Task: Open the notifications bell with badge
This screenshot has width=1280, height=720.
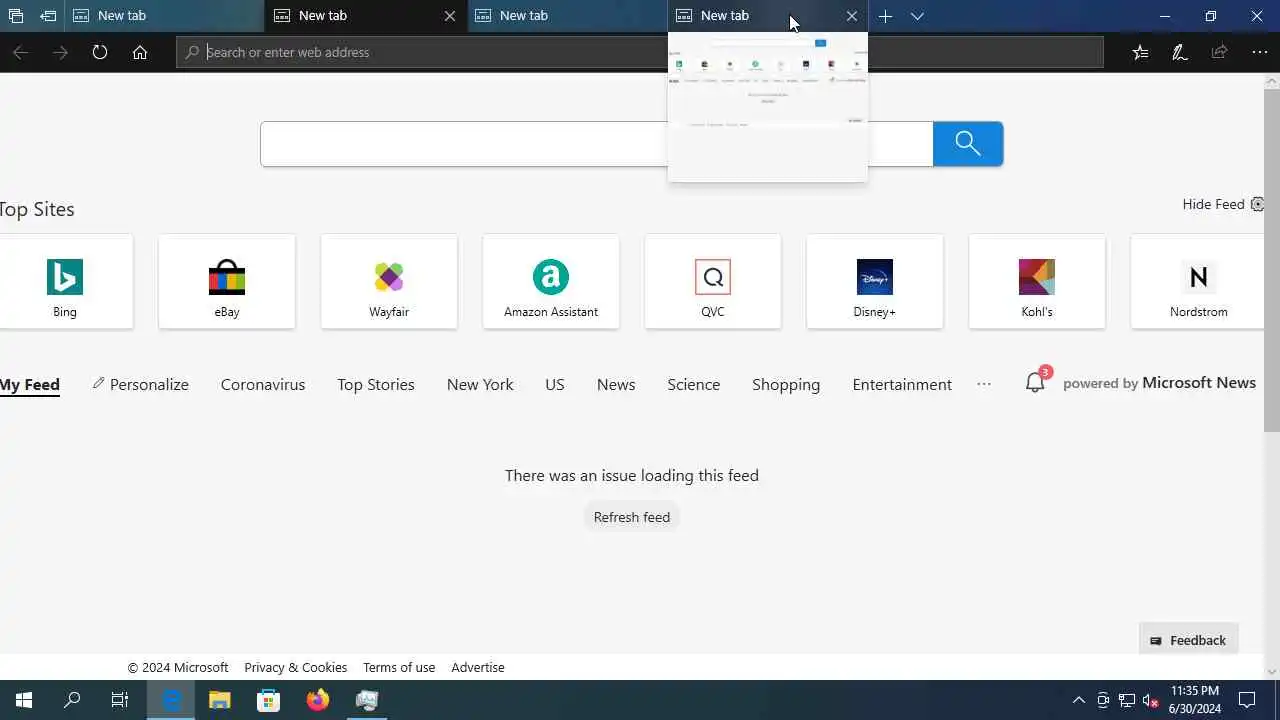Action: (x=1036, y=382)
